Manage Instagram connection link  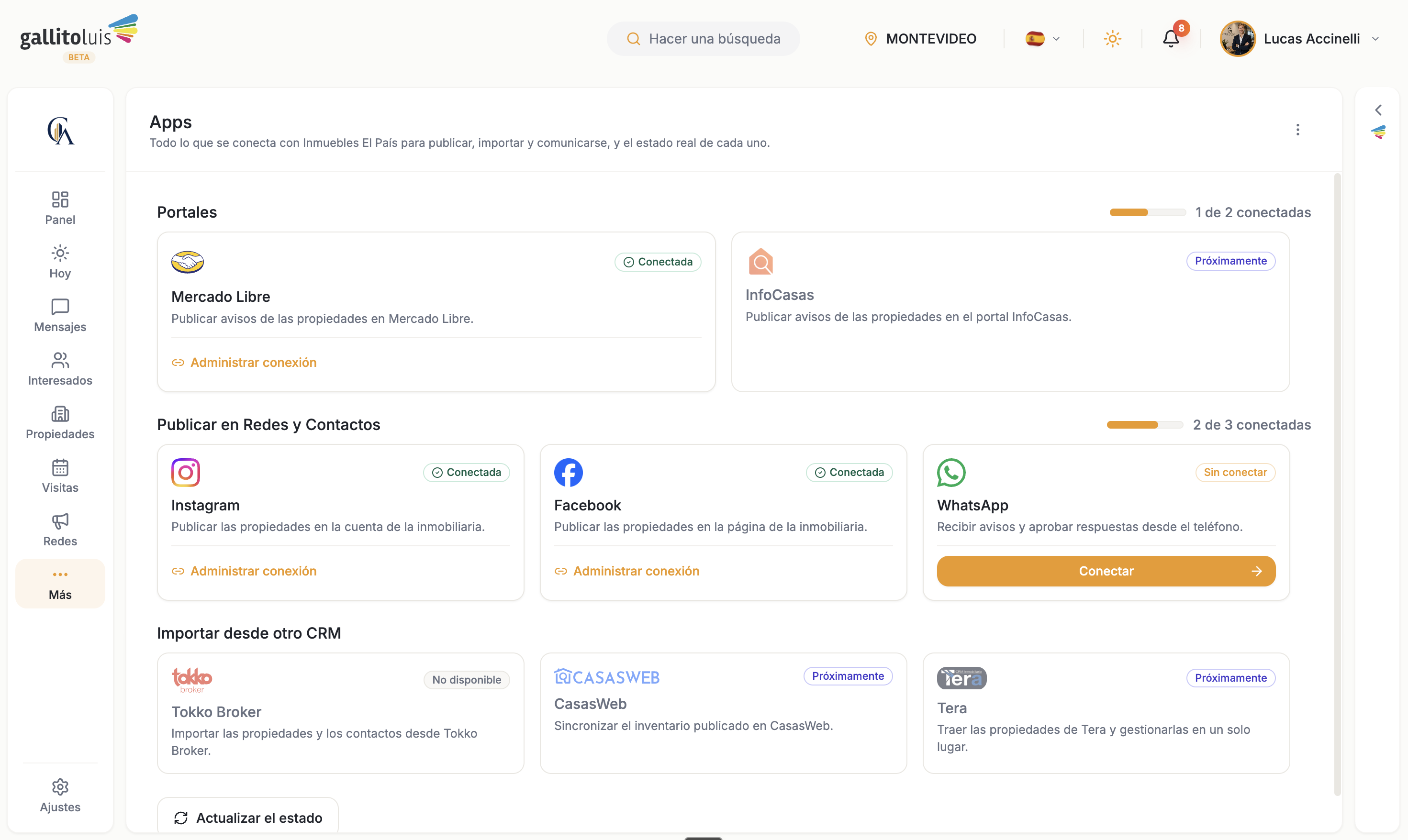(x=244, y=571)
